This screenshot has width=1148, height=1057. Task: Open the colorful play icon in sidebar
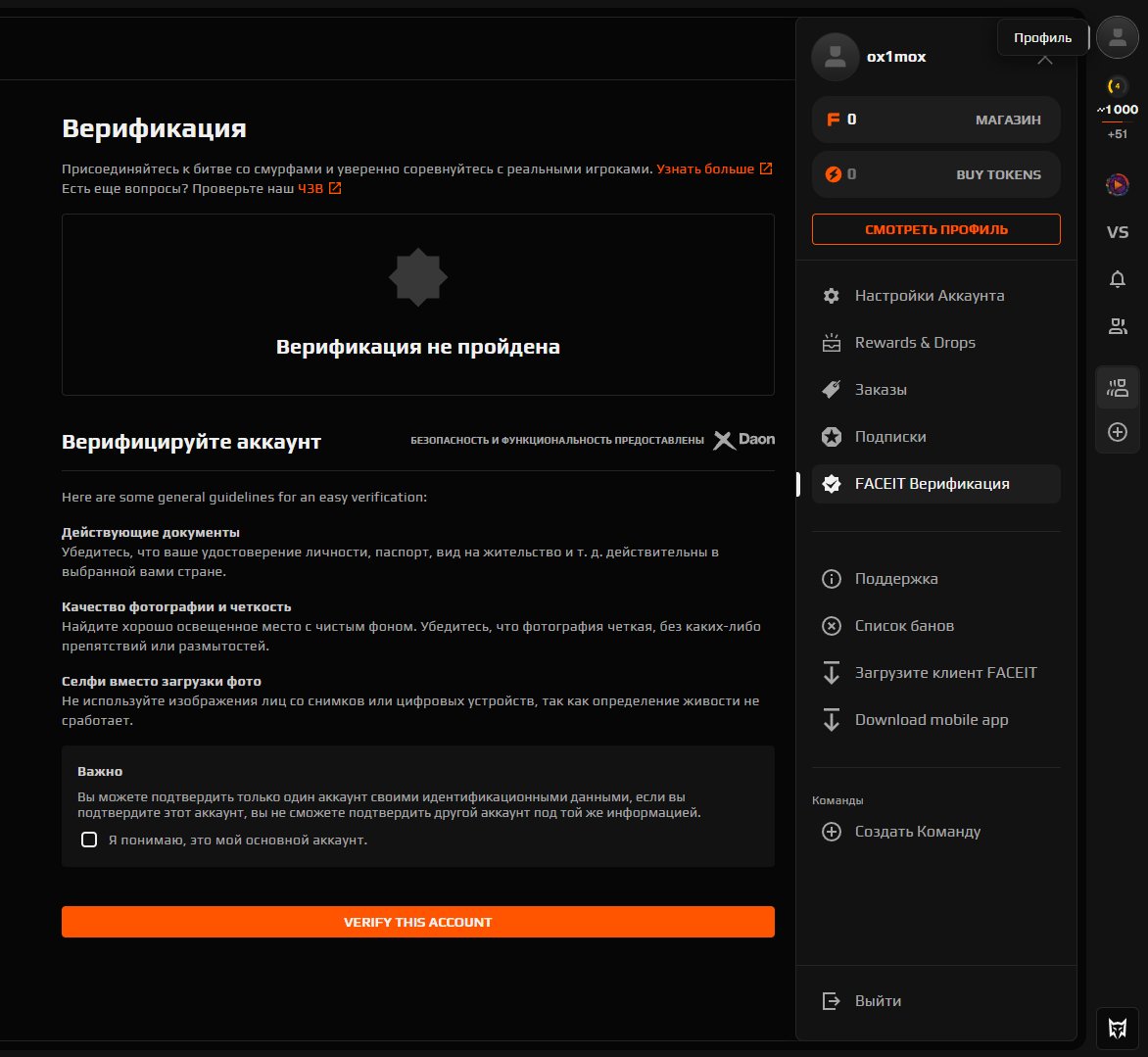click(1117, 184)
